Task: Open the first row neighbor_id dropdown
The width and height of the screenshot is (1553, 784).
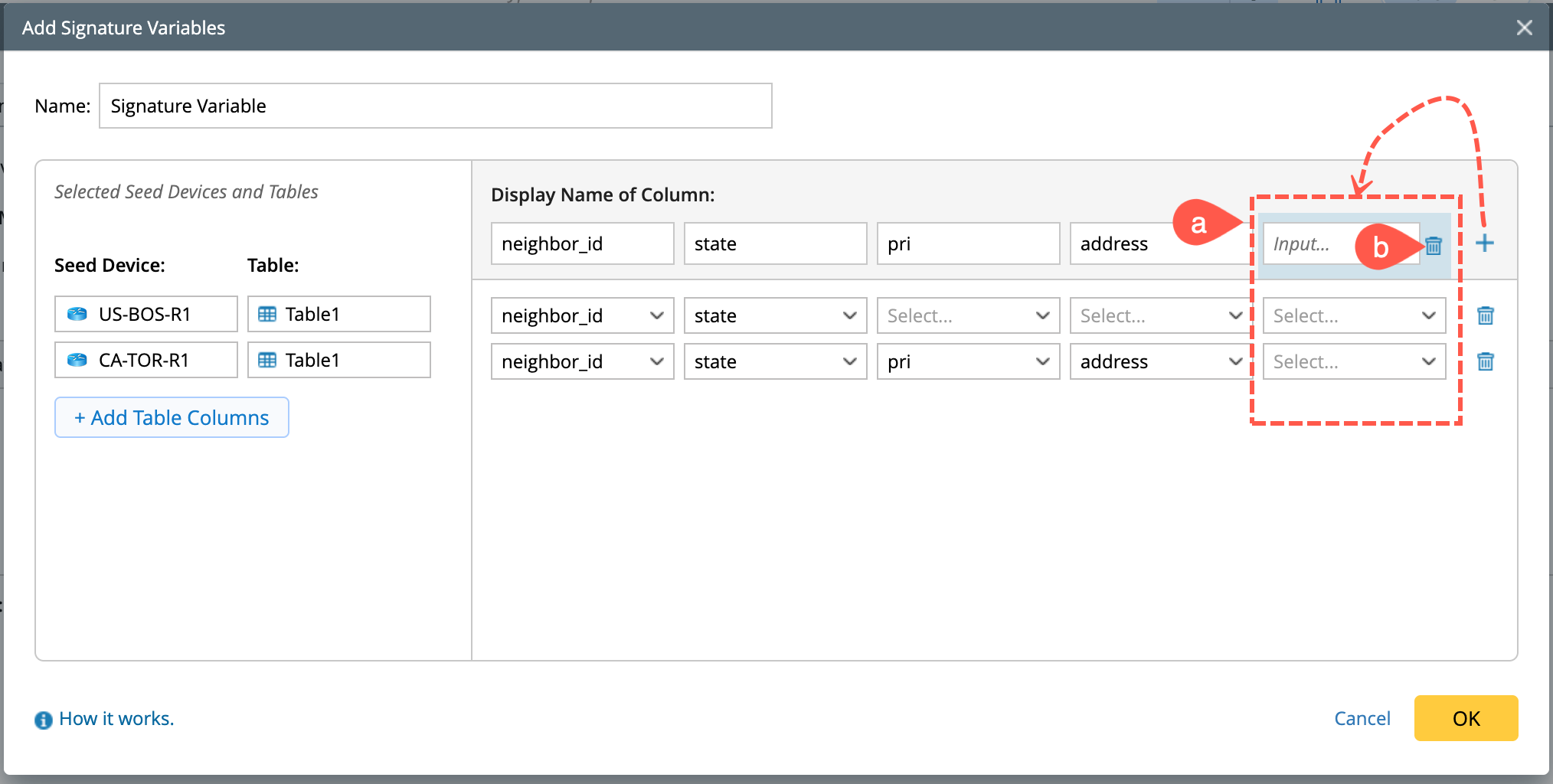Action: click(x=582, y=315)
